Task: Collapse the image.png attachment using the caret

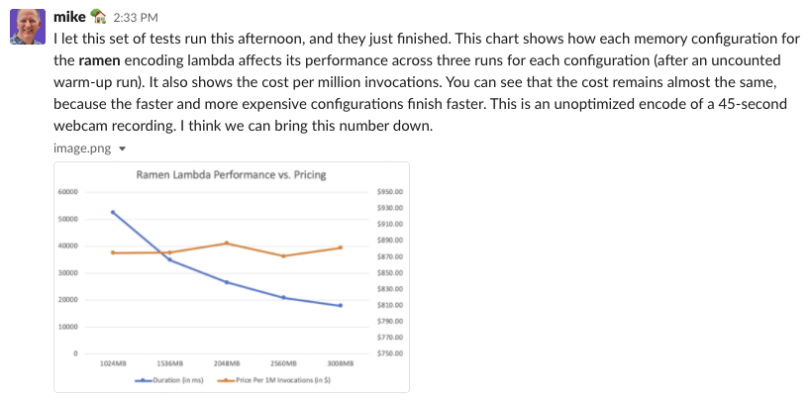Action: tap(122, 147)
